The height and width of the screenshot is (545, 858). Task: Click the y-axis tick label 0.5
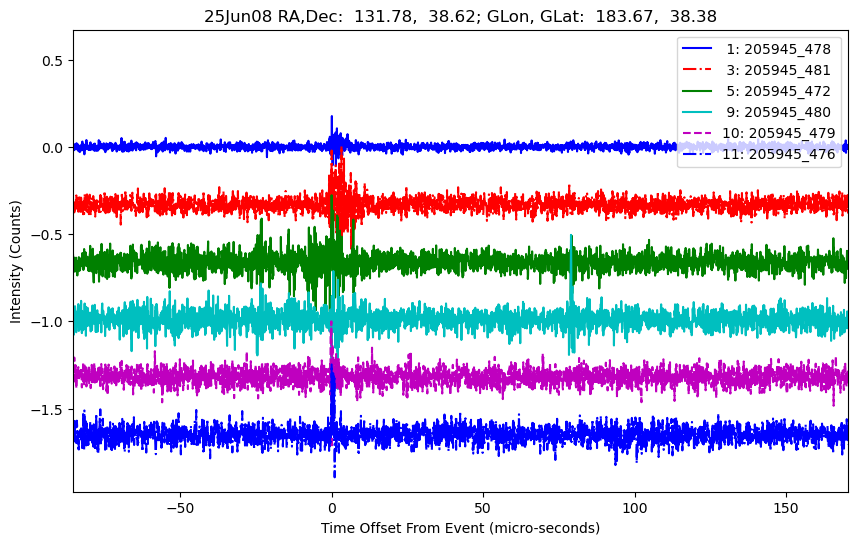point(53,61)
